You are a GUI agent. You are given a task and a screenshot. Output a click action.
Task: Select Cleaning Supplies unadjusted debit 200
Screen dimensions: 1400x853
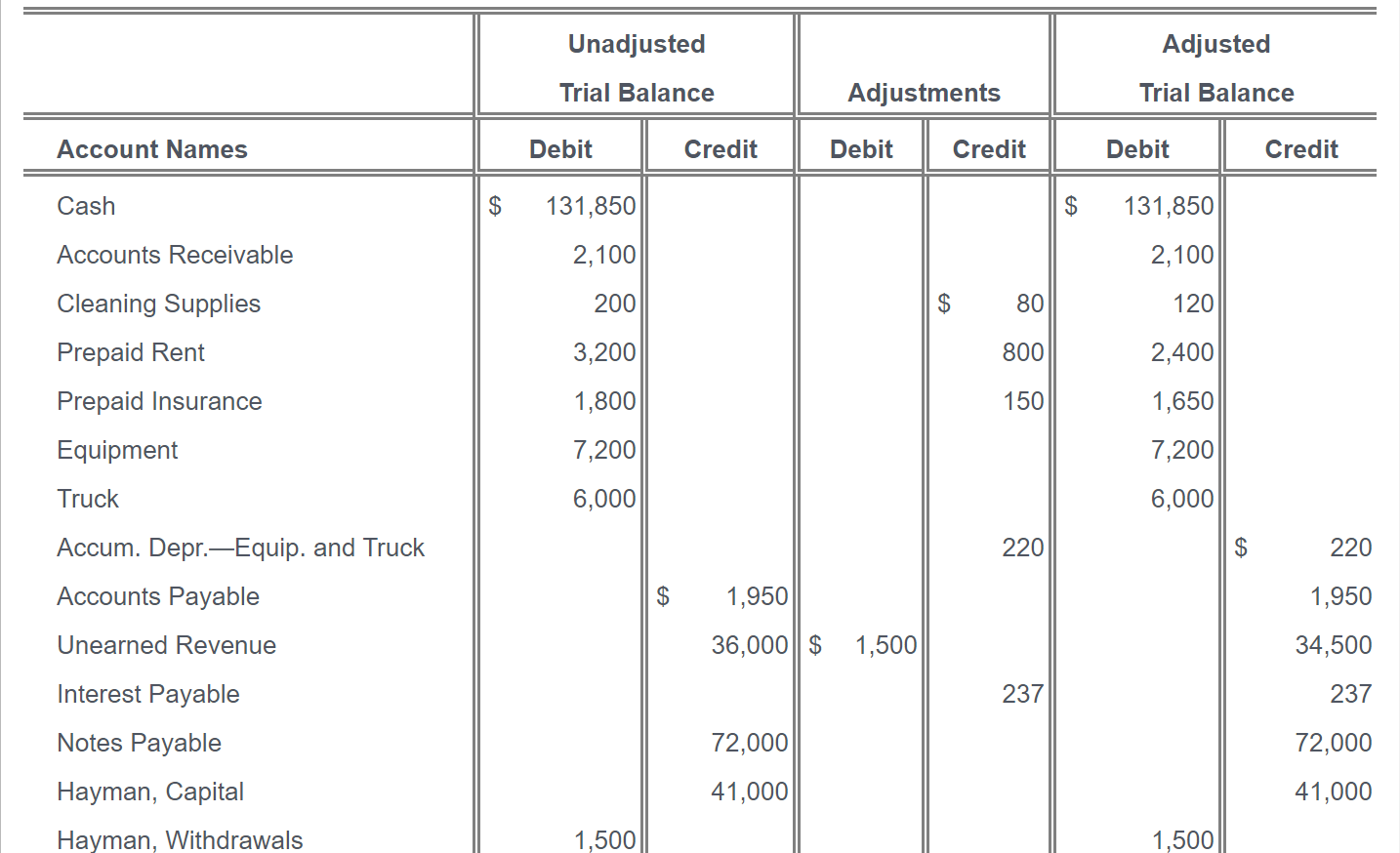pos(614,304)
